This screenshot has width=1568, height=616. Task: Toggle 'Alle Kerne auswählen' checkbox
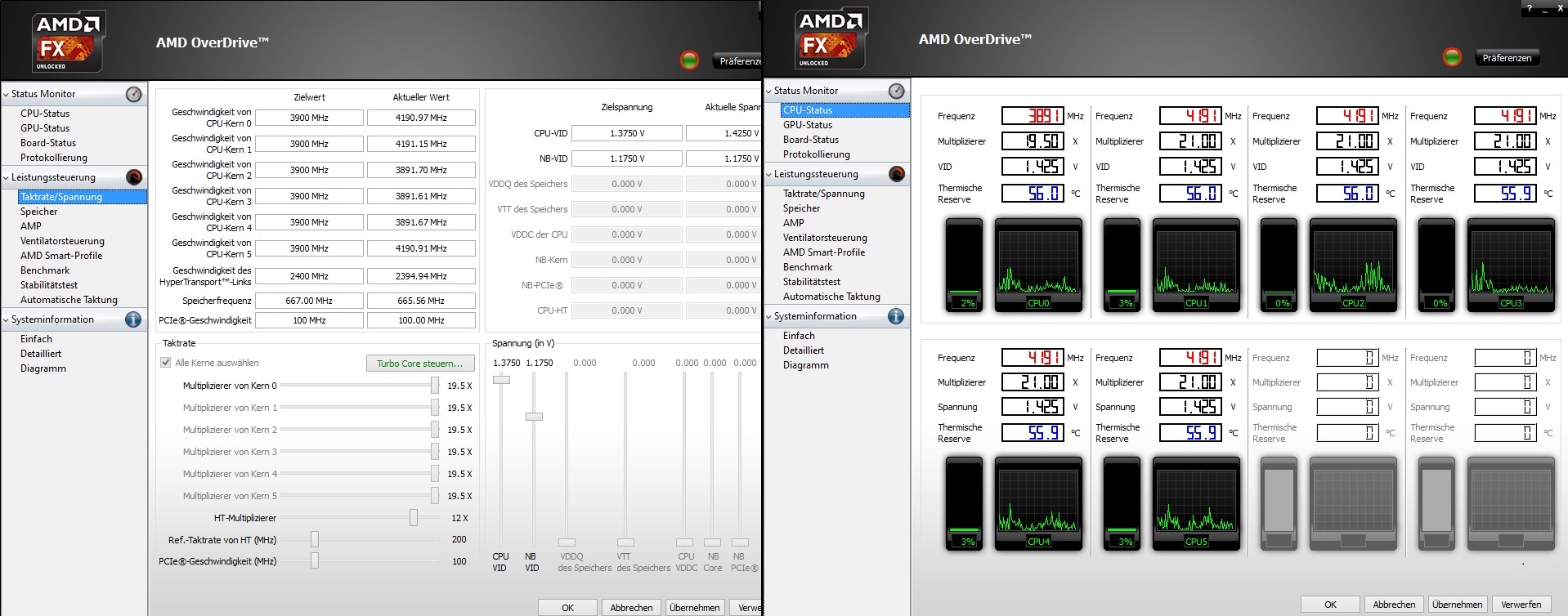click(166, 363)
